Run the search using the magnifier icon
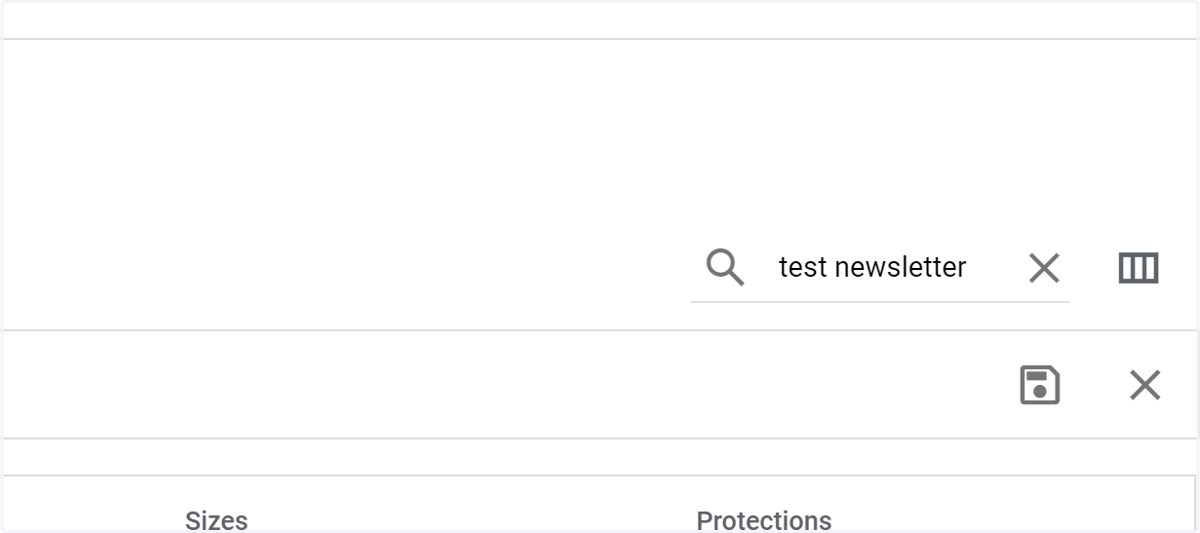Viewport: 1200px width, 533px height. pos(725,268)
